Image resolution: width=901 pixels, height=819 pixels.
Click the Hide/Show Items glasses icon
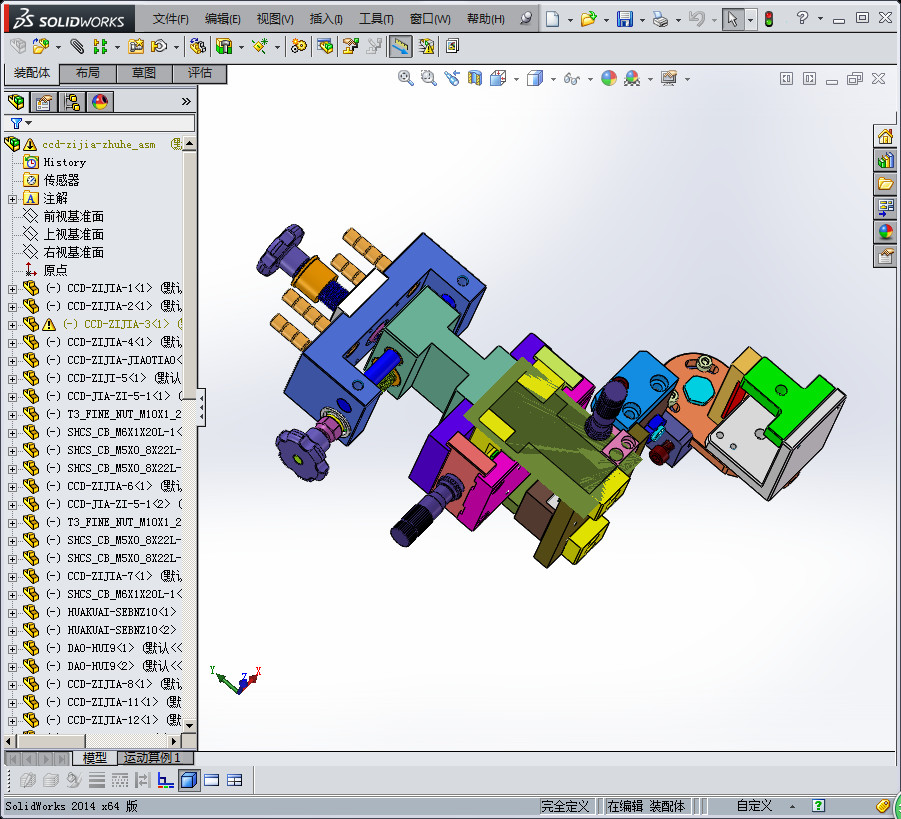tap(572, 78)
